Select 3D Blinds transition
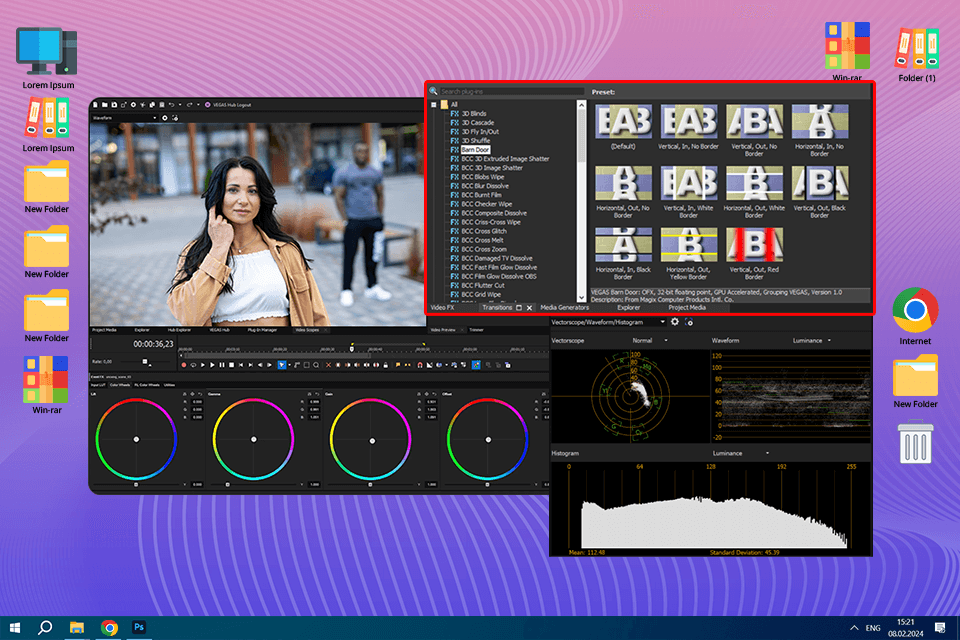The height and width of the screenshot is (640, 960). (473, 113)
